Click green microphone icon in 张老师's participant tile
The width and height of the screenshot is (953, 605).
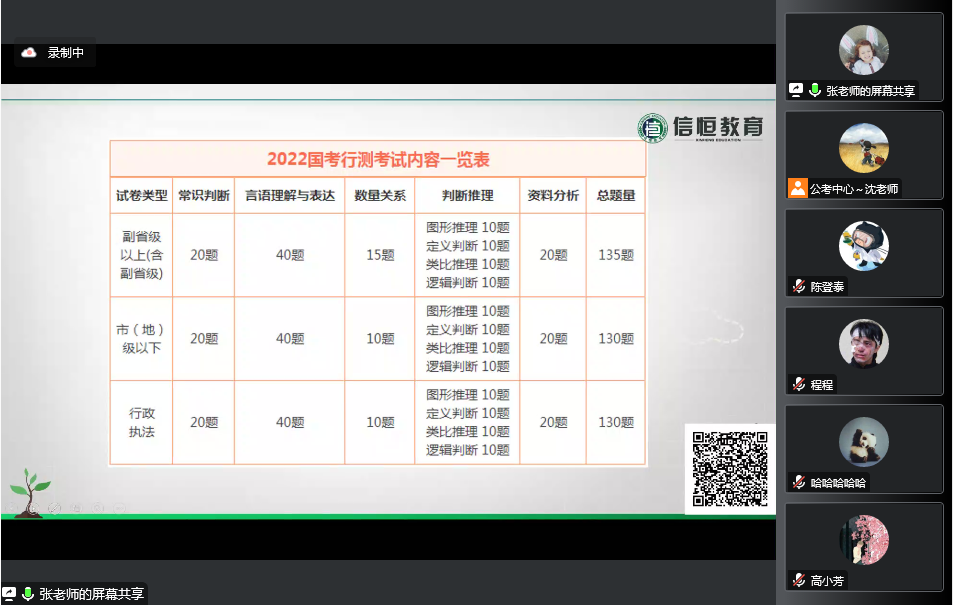(815, 90)
